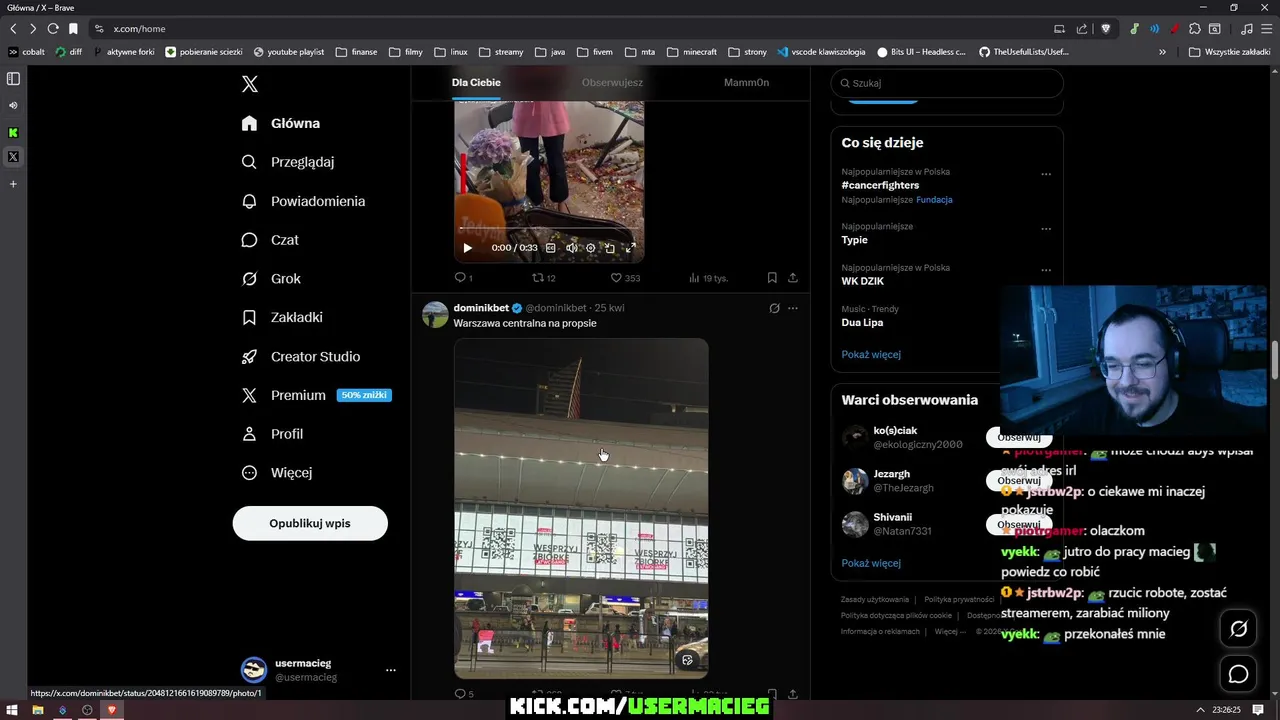View analytics showing 19 tys.

click(x=708, y=278)
